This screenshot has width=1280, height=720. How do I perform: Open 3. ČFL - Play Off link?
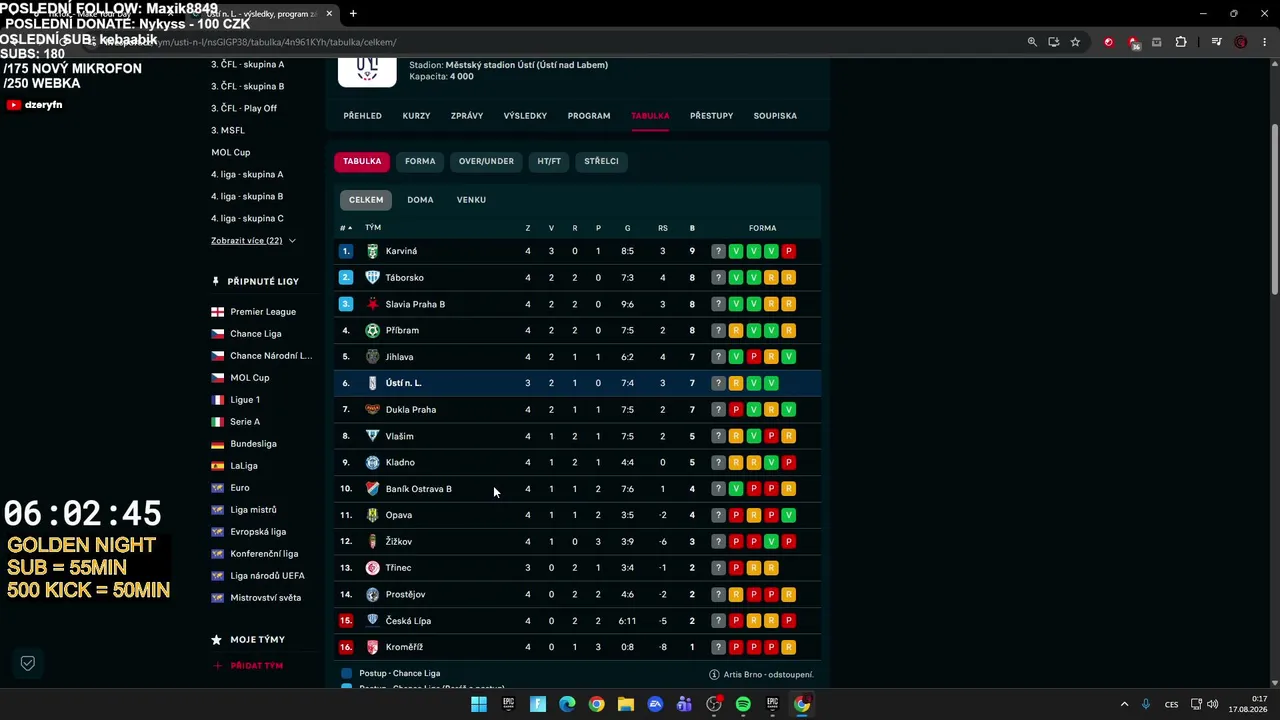244,108
